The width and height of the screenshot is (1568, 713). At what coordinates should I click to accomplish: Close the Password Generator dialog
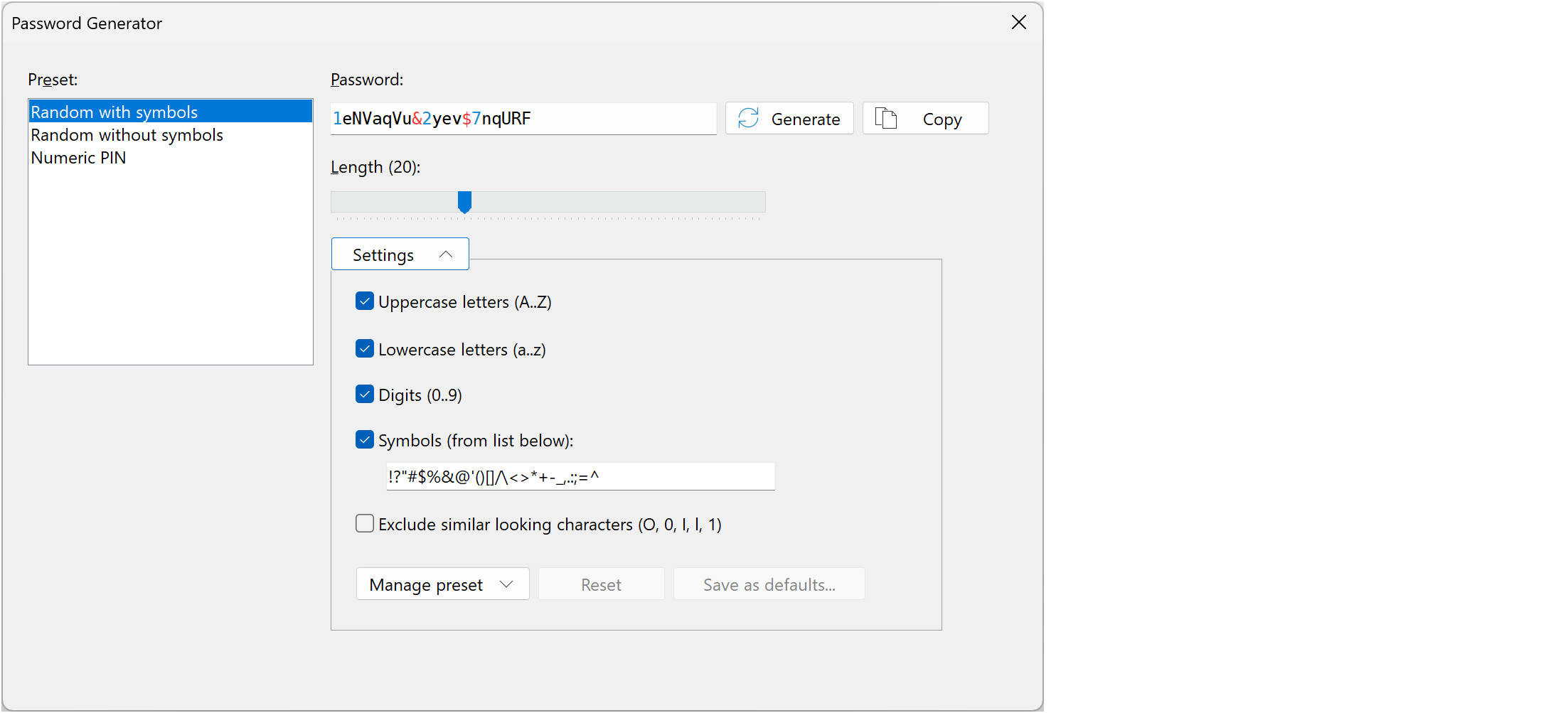coord(1018,23)
